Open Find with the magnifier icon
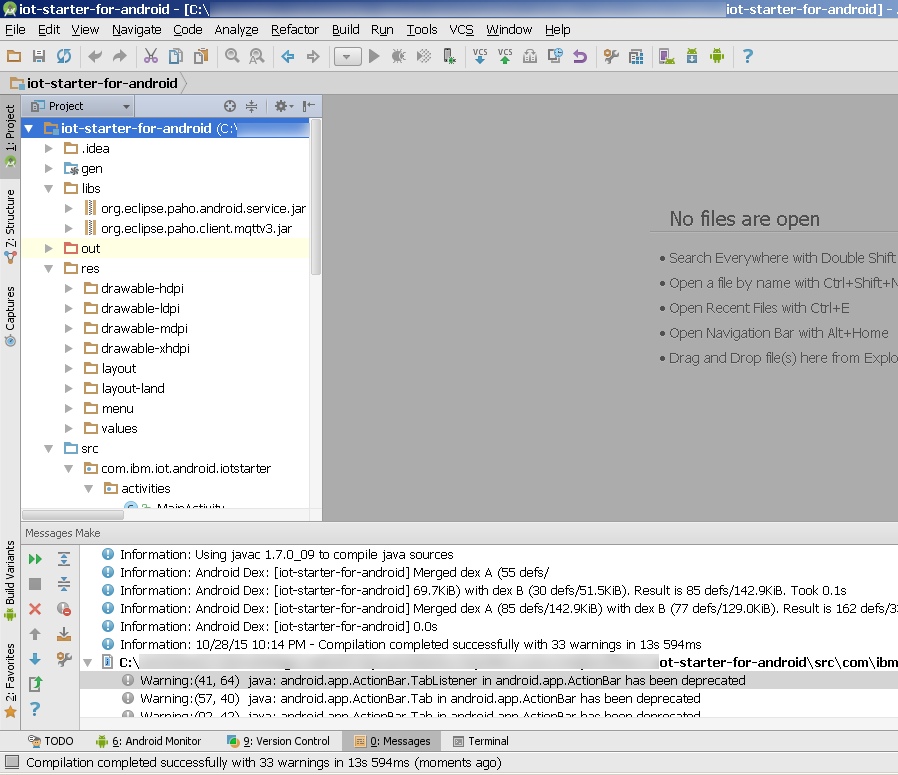 [232, 56]
